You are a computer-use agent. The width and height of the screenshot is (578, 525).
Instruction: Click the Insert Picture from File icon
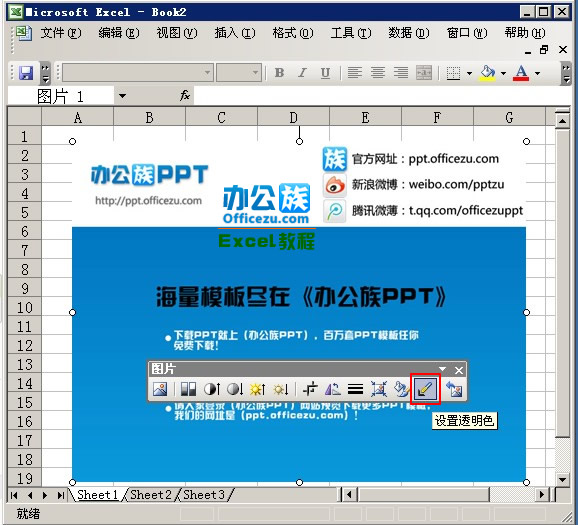pos(160,389)
